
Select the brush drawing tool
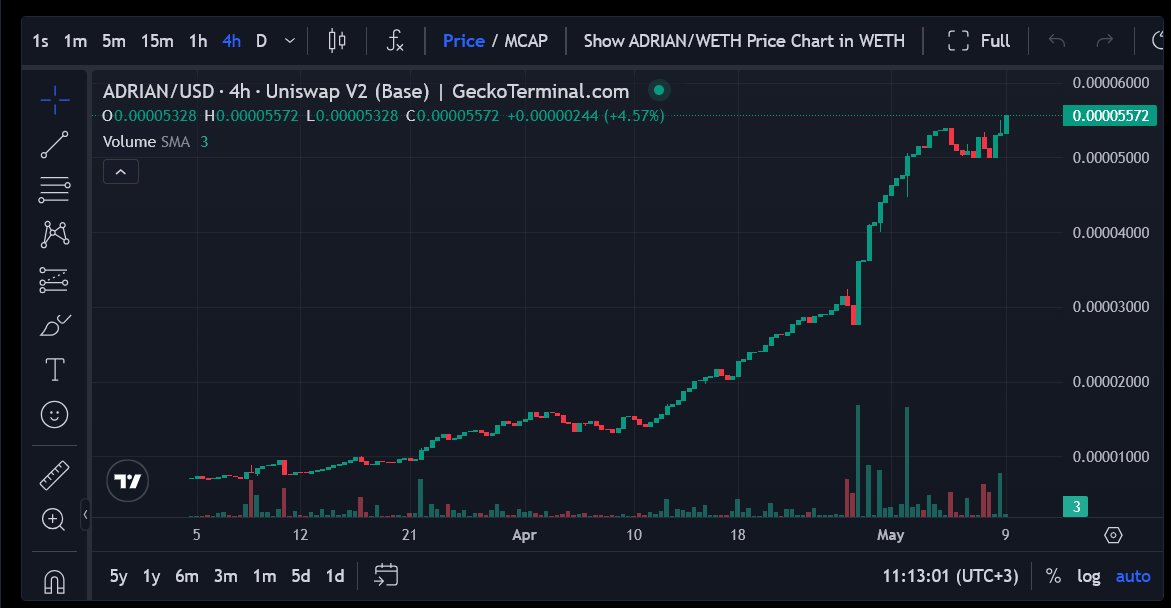pyautogui.click(x=55, y=325)
